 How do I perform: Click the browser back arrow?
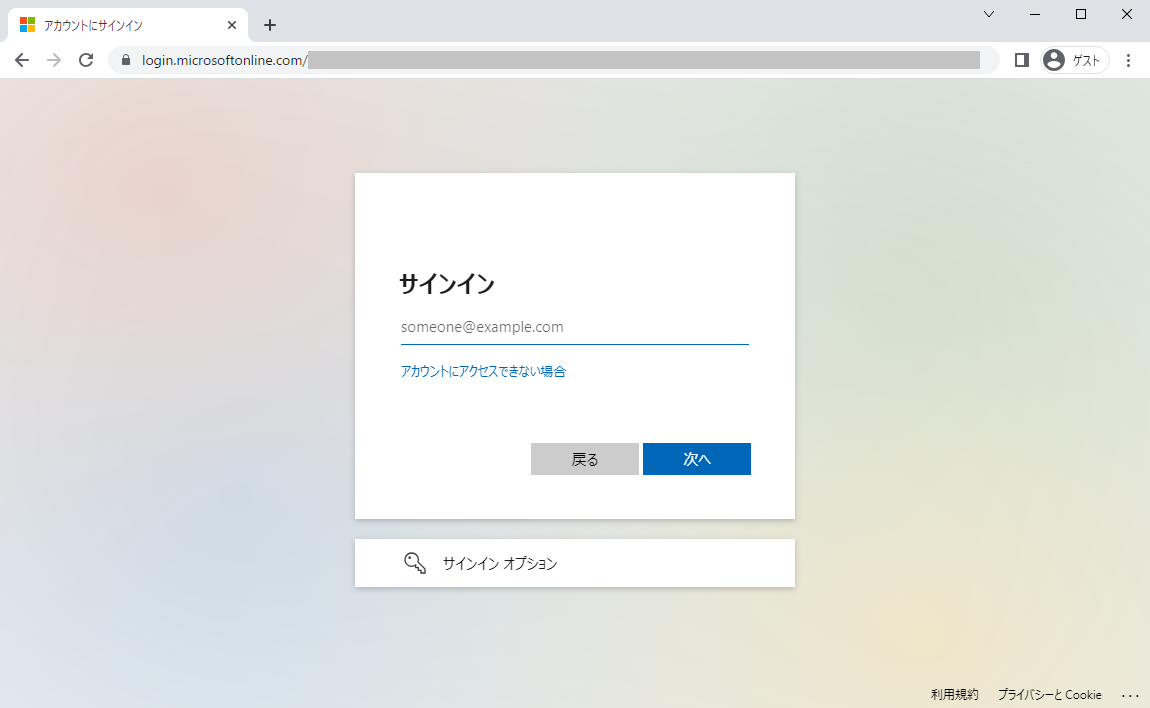22,60
